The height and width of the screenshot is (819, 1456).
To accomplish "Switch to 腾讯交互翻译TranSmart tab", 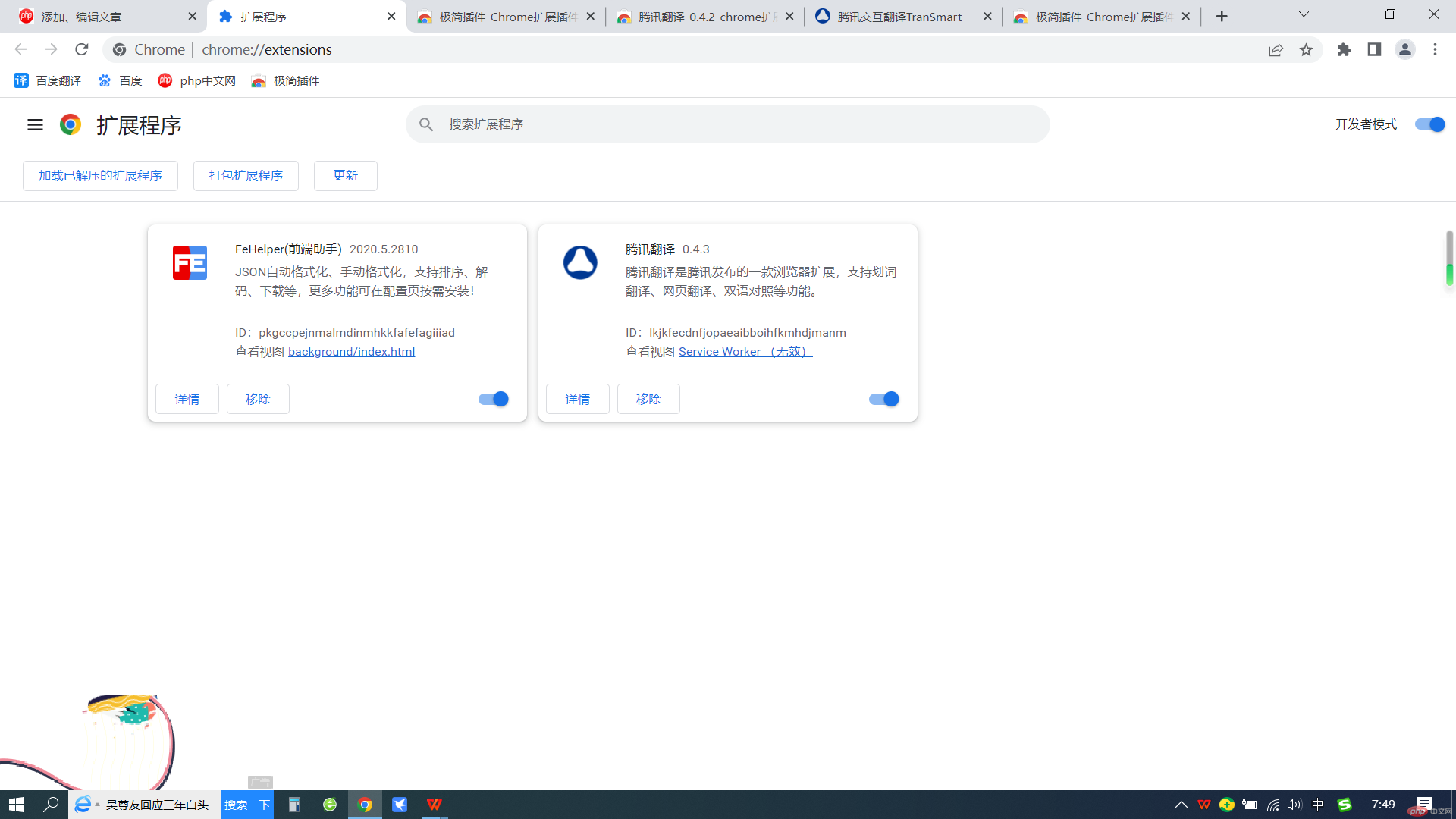I will pos(902,16).
